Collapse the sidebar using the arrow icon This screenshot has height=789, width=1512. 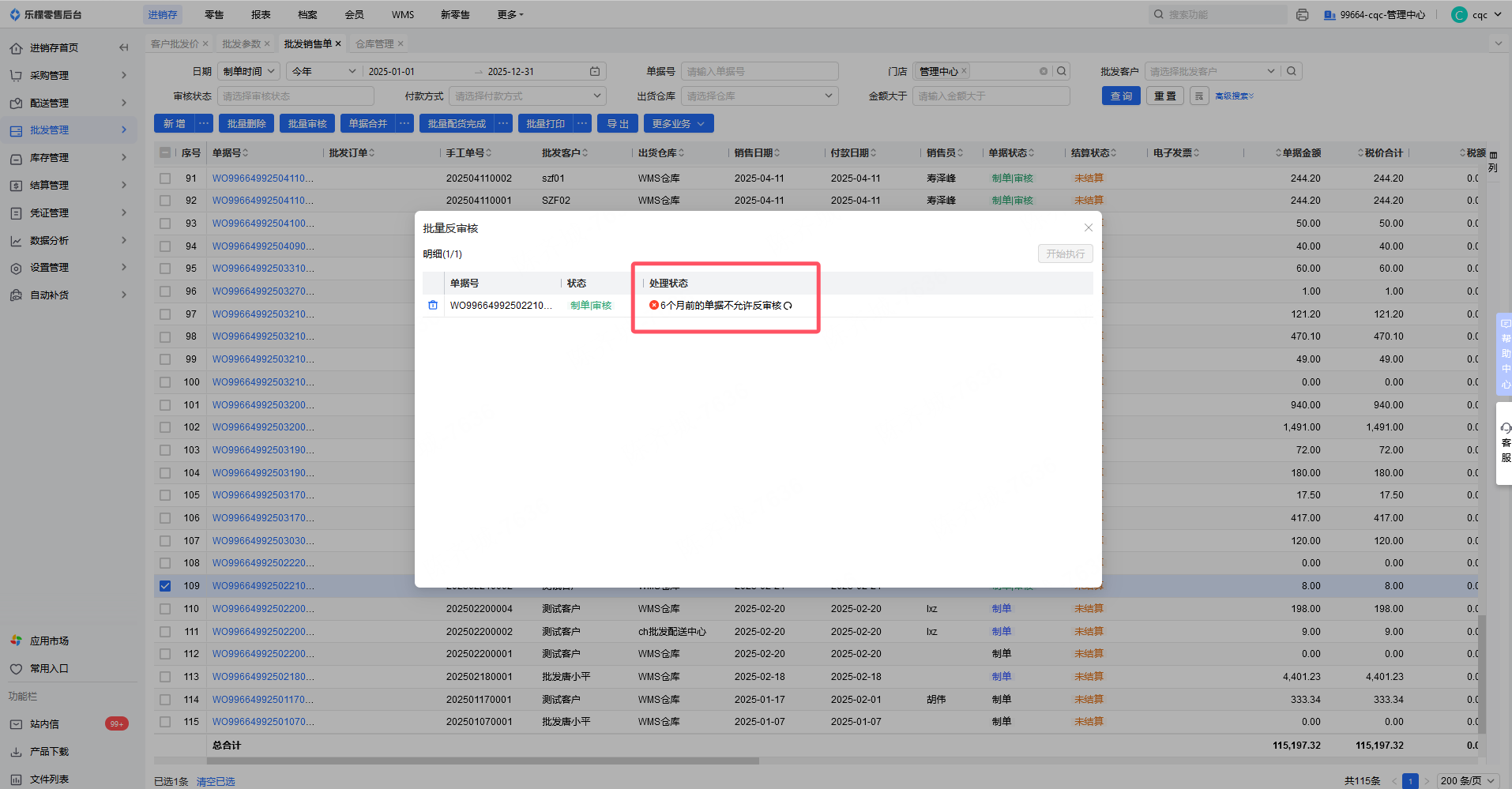124,47
